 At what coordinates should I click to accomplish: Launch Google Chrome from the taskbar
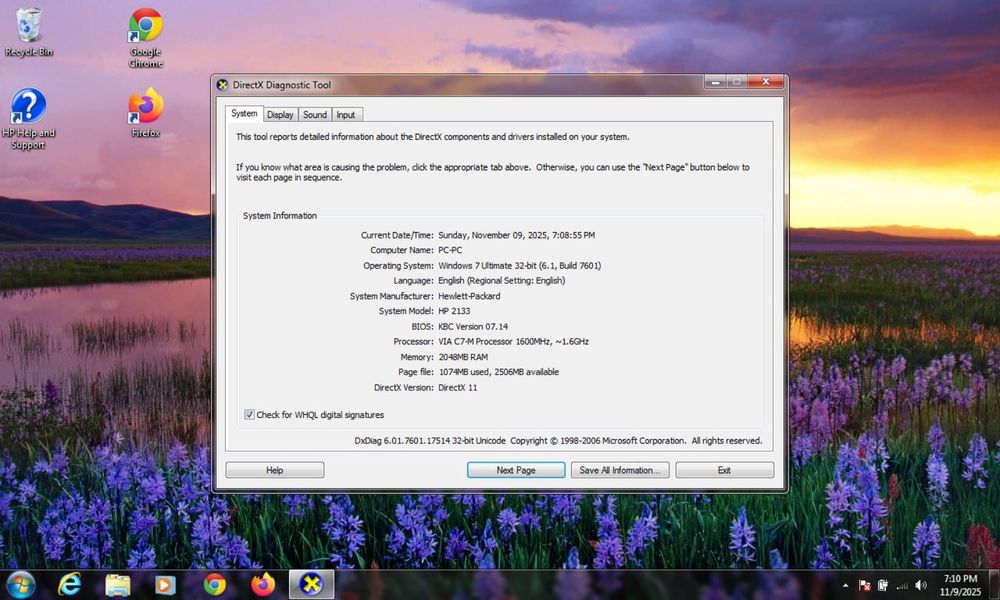(x=214, y=585)
